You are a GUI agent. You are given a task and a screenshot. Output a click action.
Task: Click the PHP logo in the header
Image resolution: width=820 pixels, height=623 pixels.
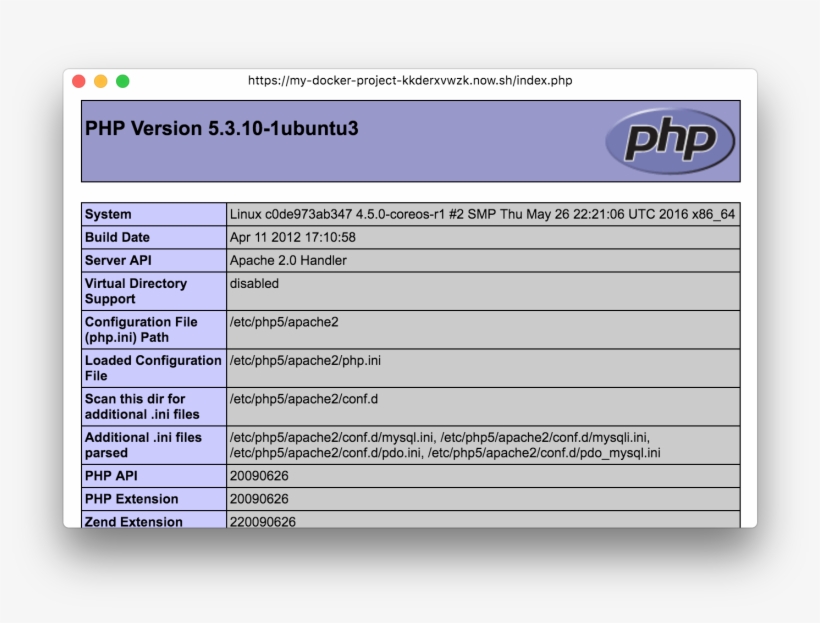click(x=670, y=141)
